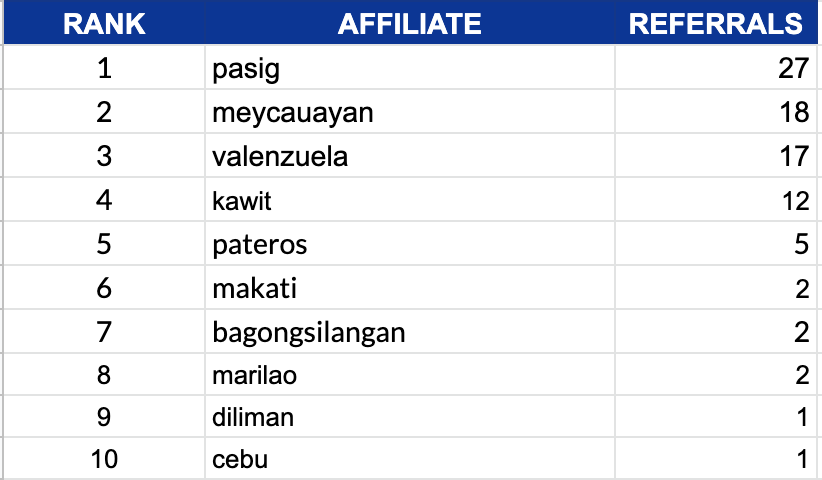This screenshot has width=822, height=480.
Task: Click the REFERRALS column header
Action: point(716,24)
